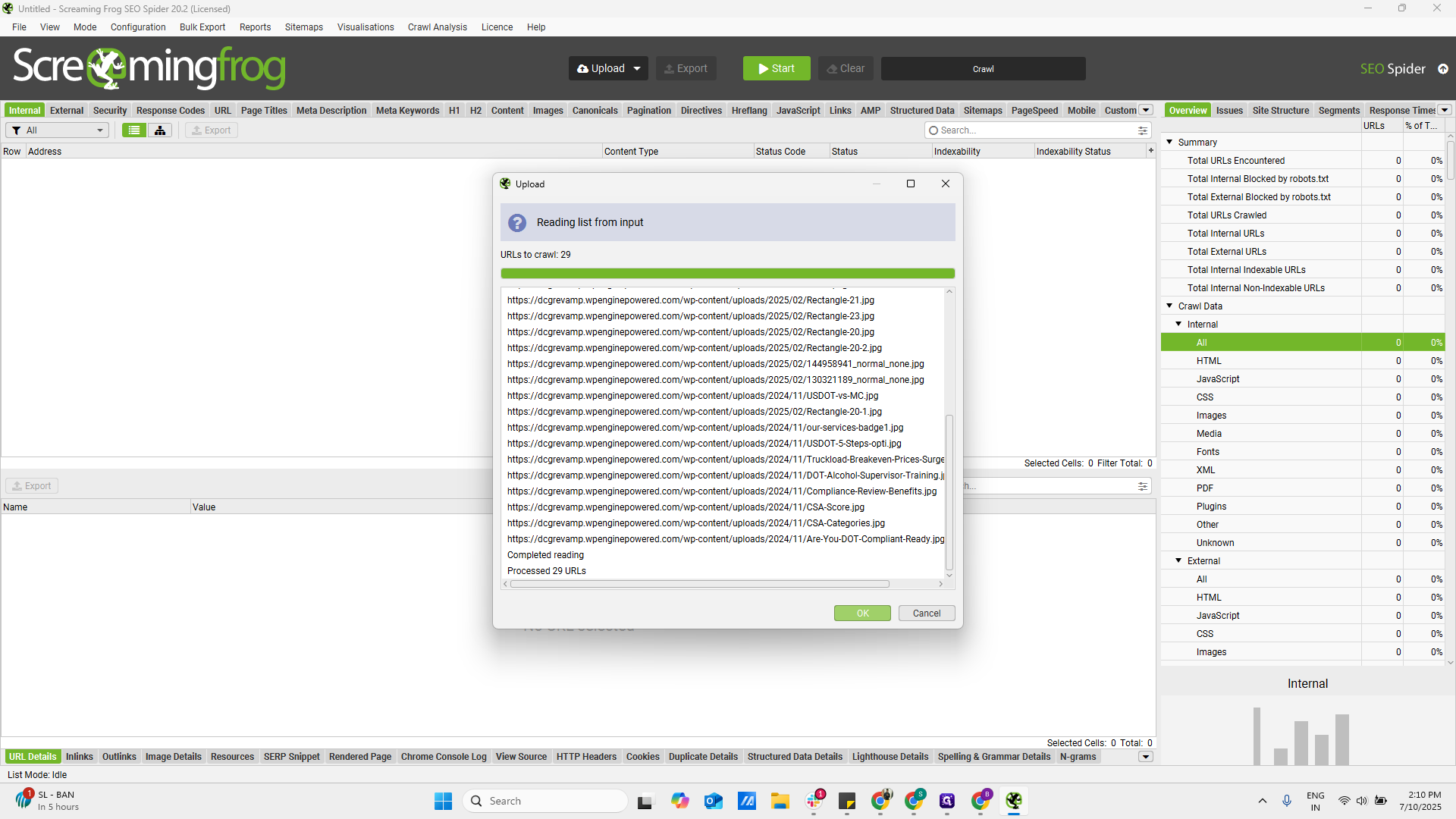This screenshot has width=1456, height=819.
Task: Click the filter options icon in search box
Action: point(1142,130)
